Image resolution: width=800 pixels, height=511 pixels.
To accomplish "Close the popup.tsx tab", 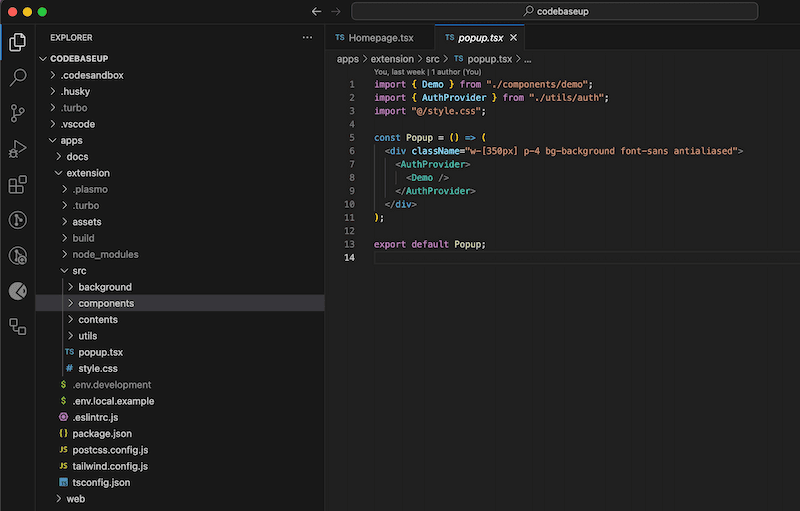I will tap(513, 38).
